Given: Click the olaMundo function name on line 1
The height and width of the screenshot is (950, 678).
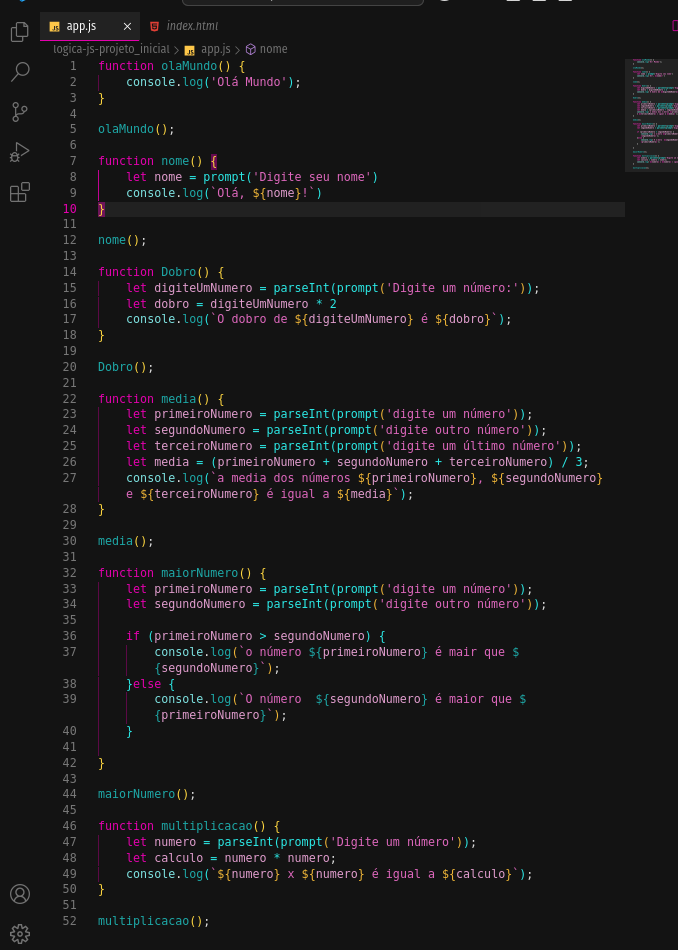Looking at the screenshot, I should tap(189, 65).
